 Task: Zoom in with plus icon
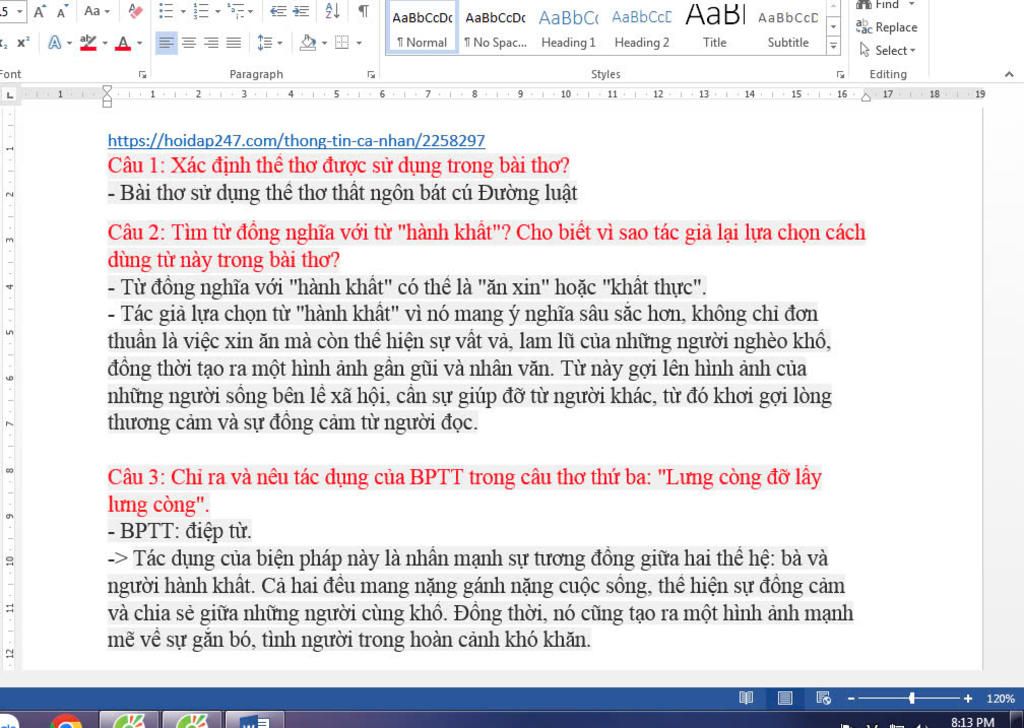pyautogui.click(x=968, y=699)
